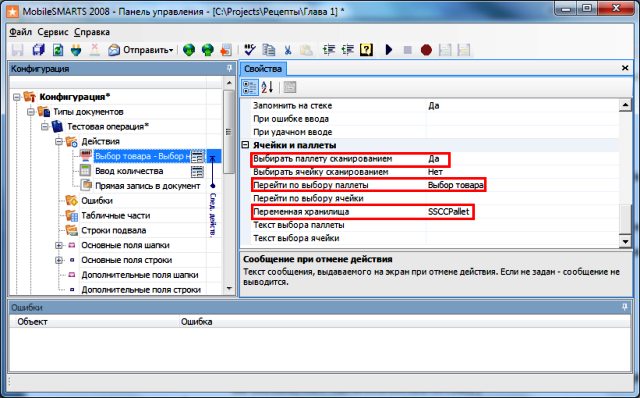The image size is (640, 398).
Task: Click properties grid scrollbar down arrow
Action: 625,241
